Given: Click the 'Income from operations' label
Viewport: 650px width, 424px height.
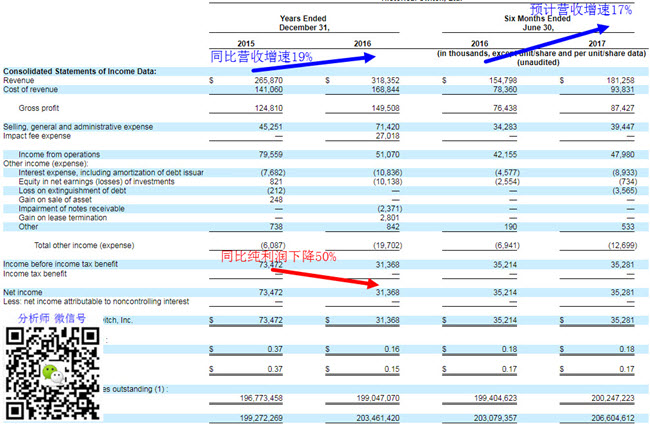Looking at the screenshot, I should point(59,155).
